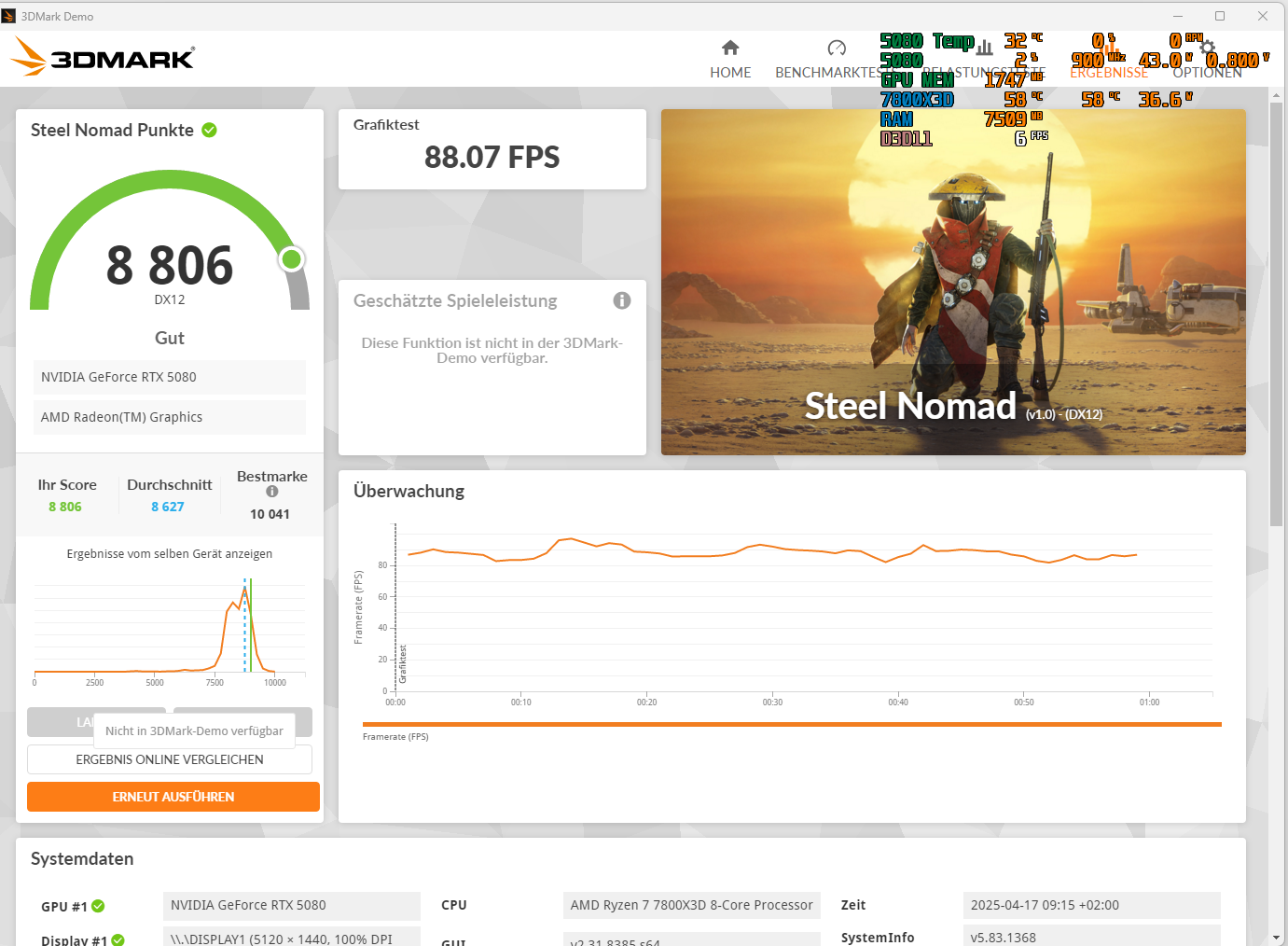Open the Benchmarktests gauge icon

pos(837,48)
